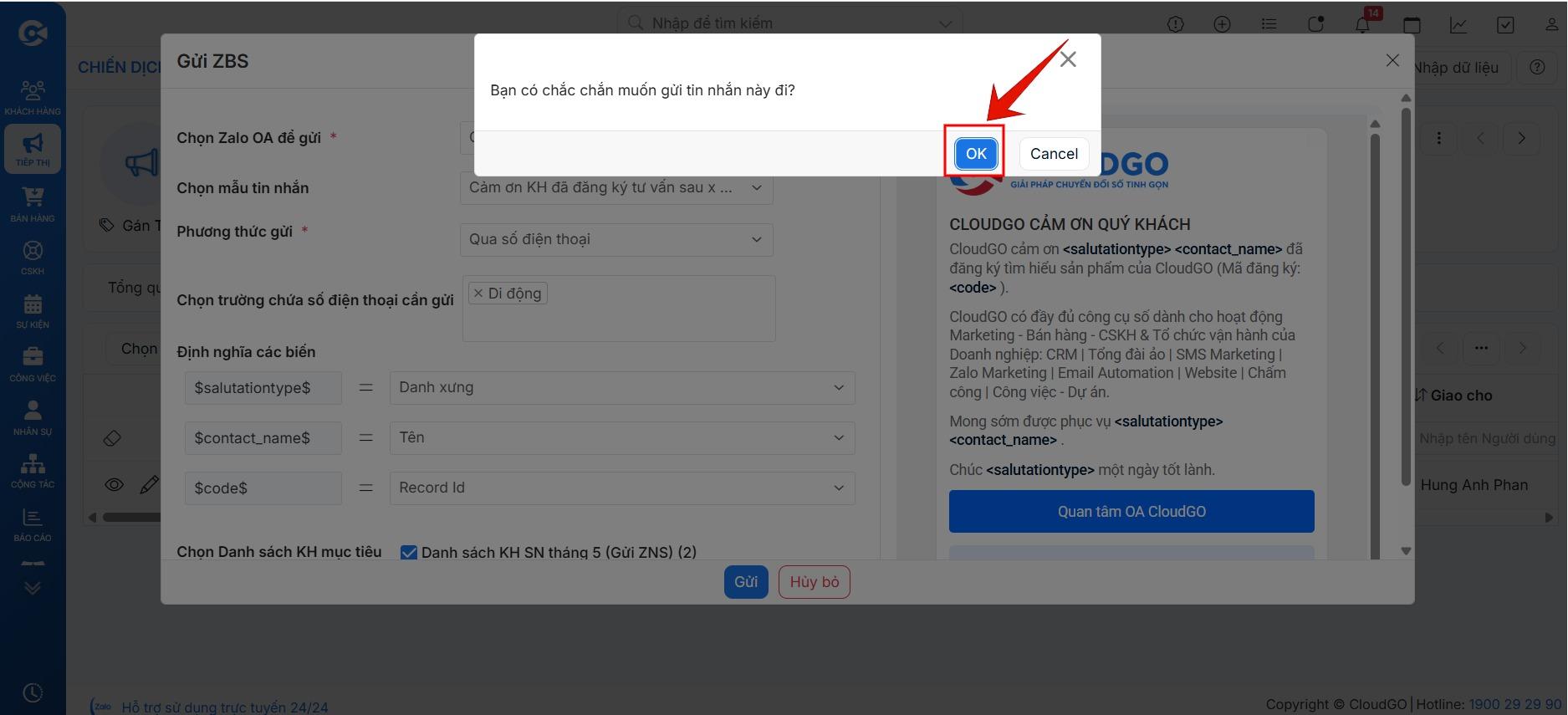The height and width of the screenshot is (715, 1568).
Task: Click in the phone field selection box
Action: 619,309
